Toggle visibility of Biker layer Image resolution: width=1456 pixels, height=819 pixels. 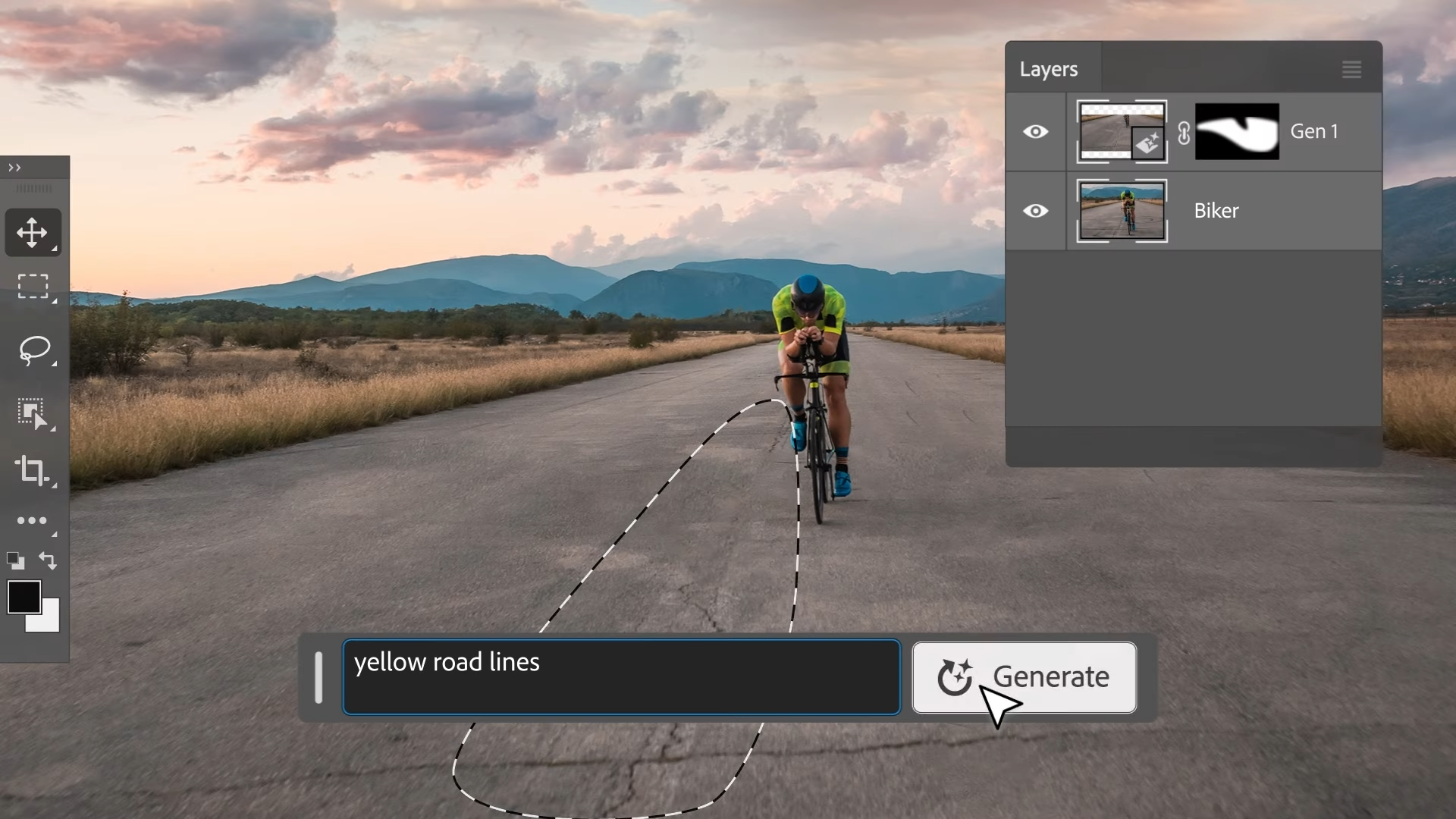click(x=1036, y=210)
